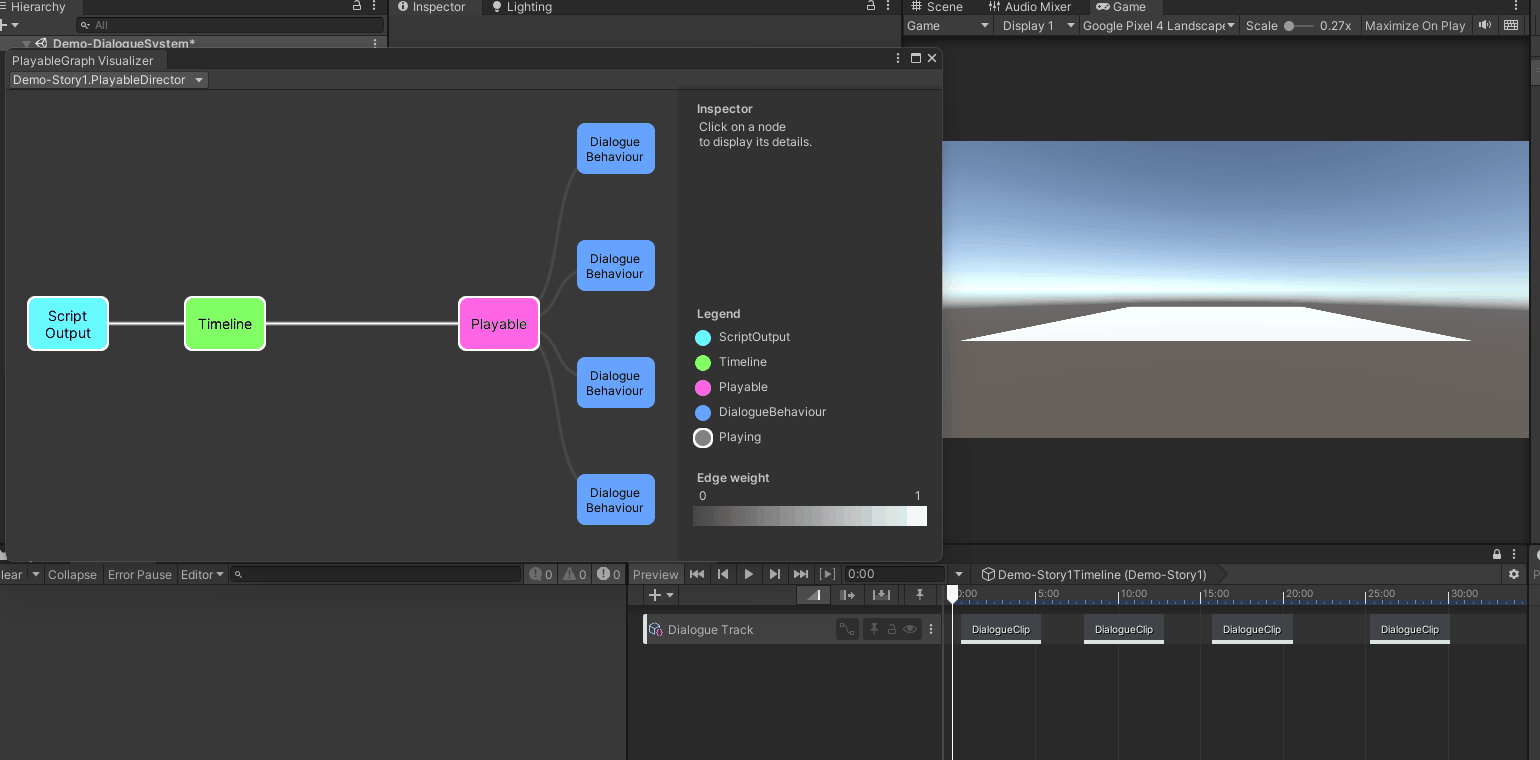This screenshot has width=1540, height=760.
Task: Open the timeline settings gear
Action: click(1513, 574)
